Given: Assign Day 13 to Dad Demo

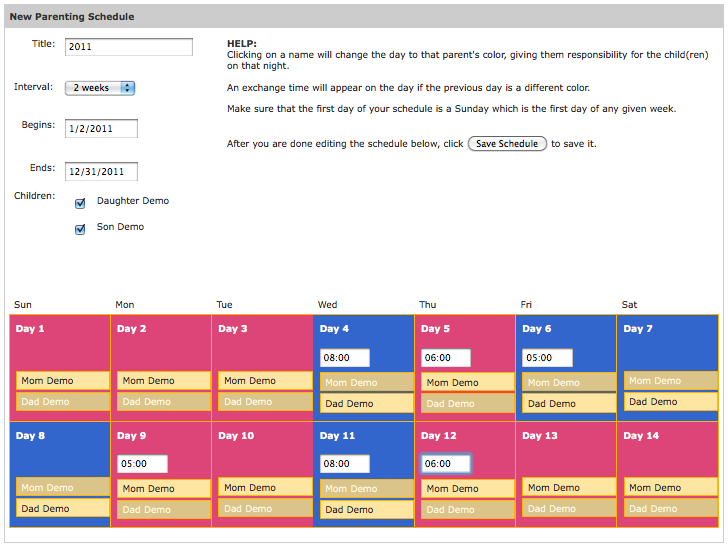Looking at the screenshot, I should point(569,508).
